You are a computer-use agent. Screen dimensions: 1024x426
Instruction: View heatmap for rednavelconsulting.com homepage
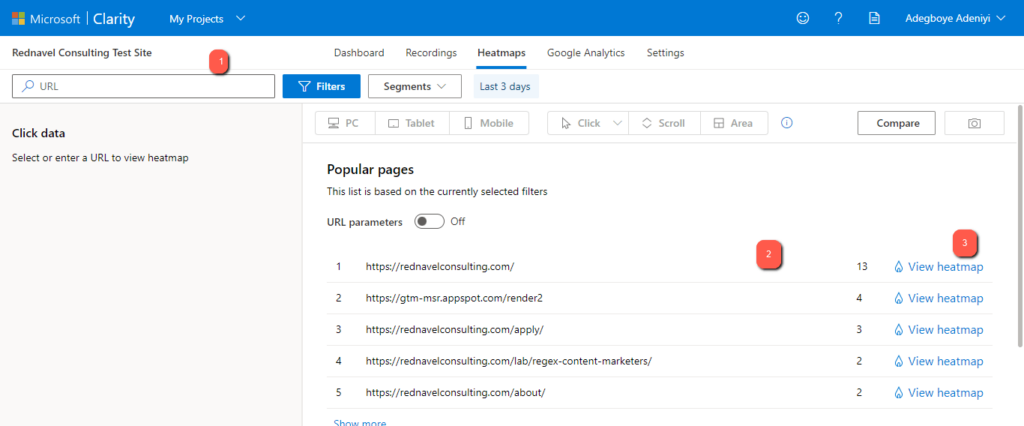(938, 267)
